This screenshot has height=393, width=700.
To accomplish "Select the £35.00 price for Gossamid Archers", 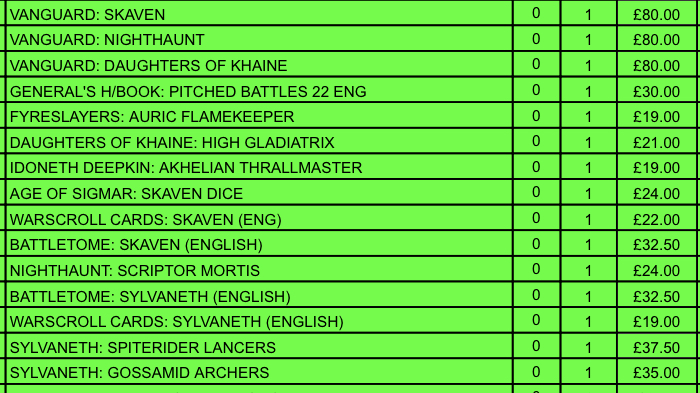I will click(656, 372).
